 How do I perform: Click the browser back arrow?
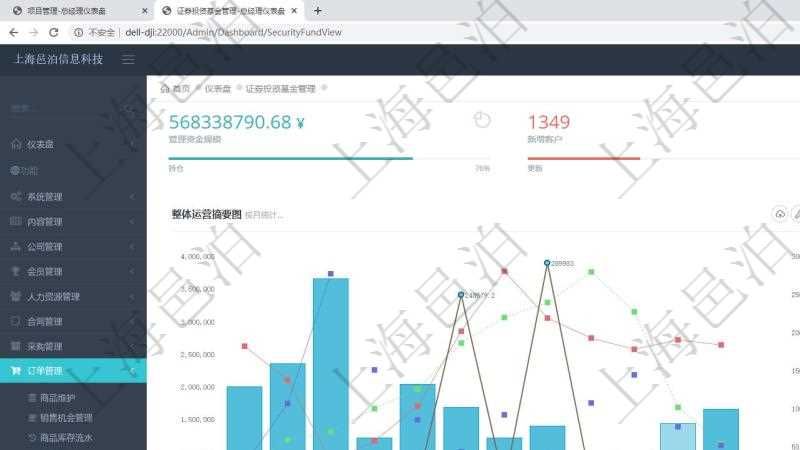coord(13,32)
